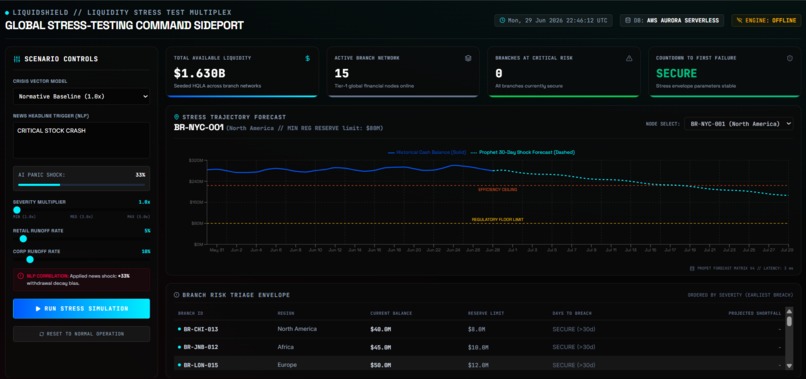Click the Total Available Liquidity card
Screen dimensions: 806x379
click(242, 72)
